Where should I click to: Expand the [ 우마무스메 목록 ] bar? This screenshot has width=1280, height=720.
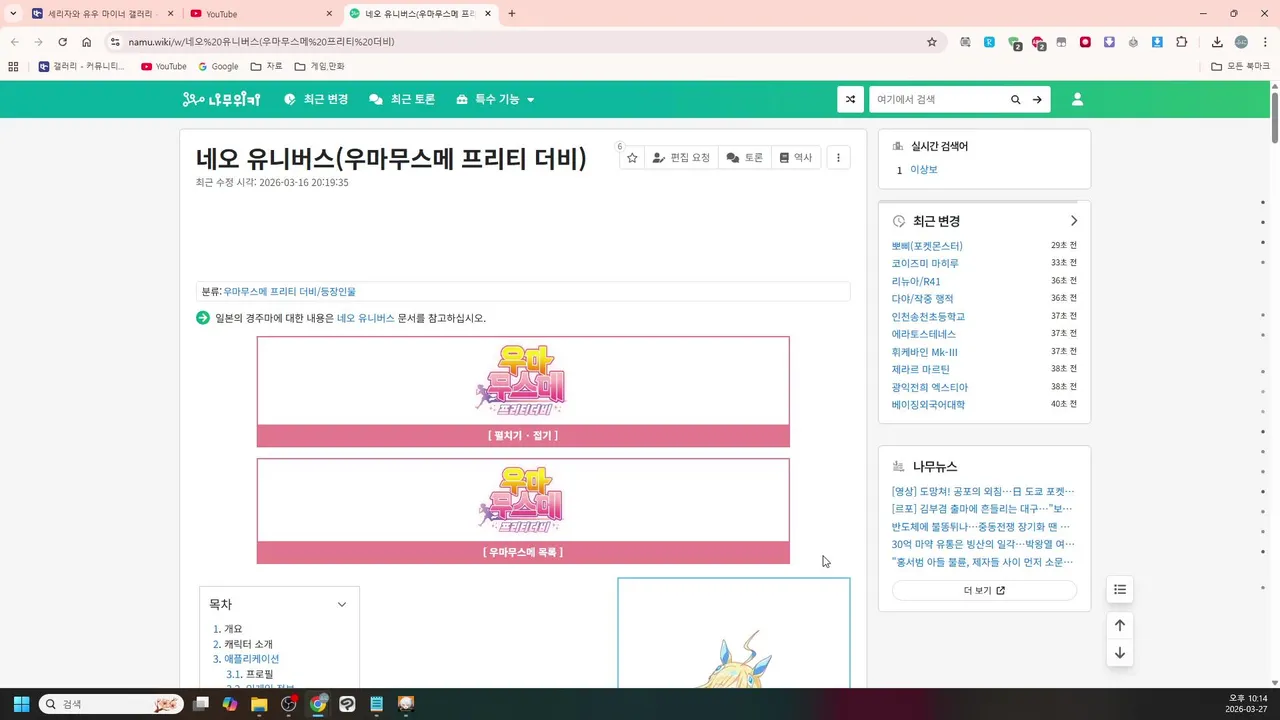(523, 552)
